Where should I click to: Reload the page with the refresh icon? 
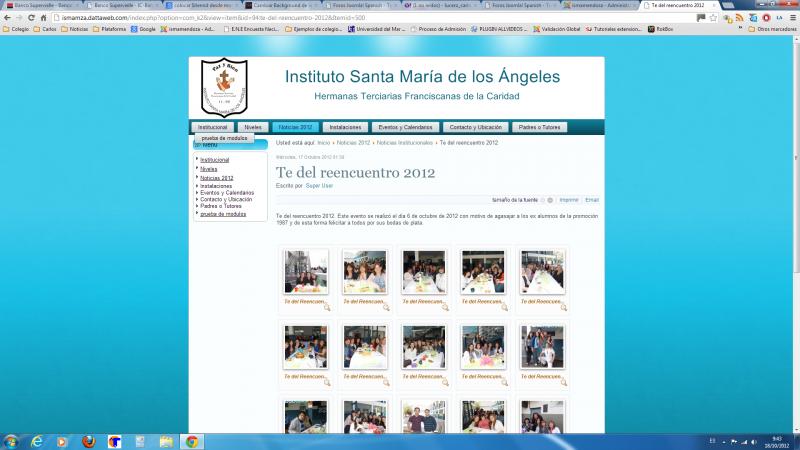click(31, 18)
